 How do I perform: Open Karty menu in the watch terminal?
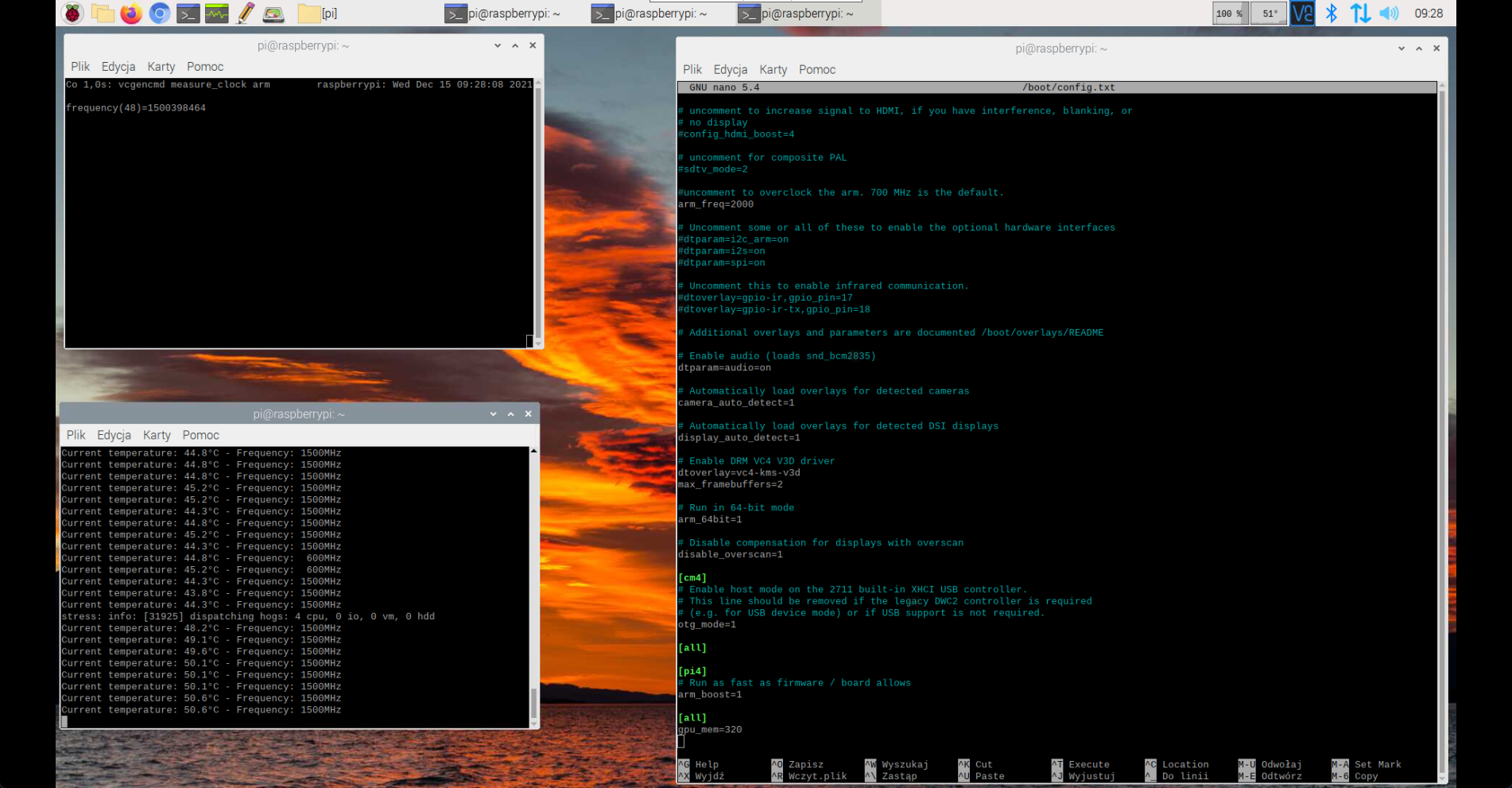pos(161,67)
